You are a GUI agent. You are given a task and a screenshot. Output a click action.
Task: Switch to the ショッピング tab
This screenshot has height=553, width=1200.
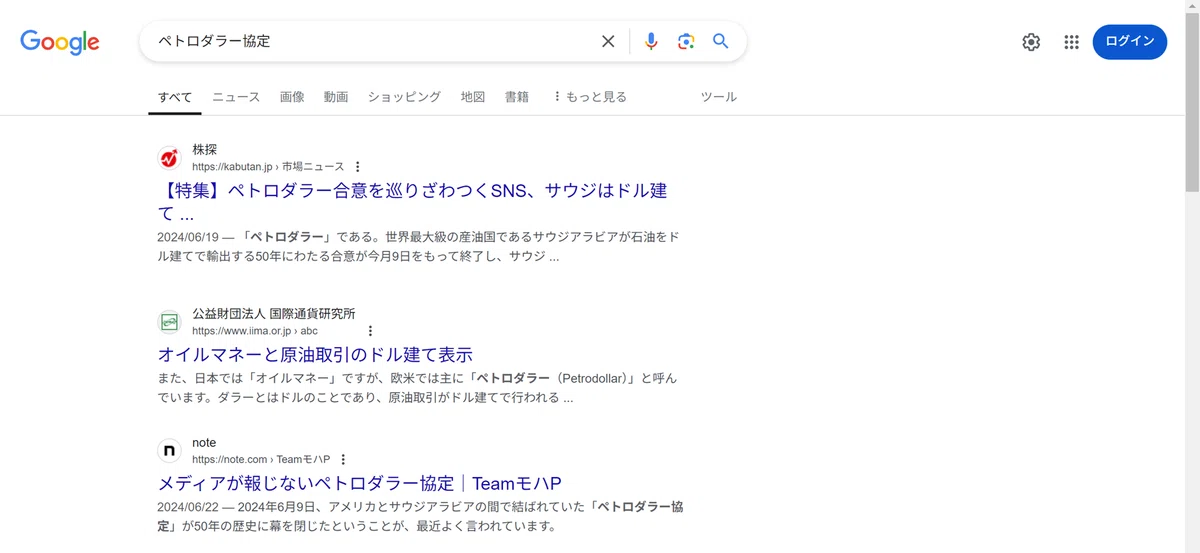(404, 97)
